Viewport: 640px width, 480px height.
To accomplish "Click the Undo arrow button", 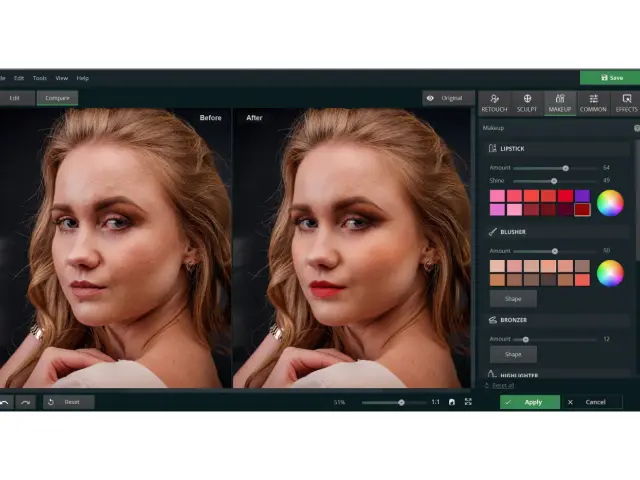I will 5,402.
